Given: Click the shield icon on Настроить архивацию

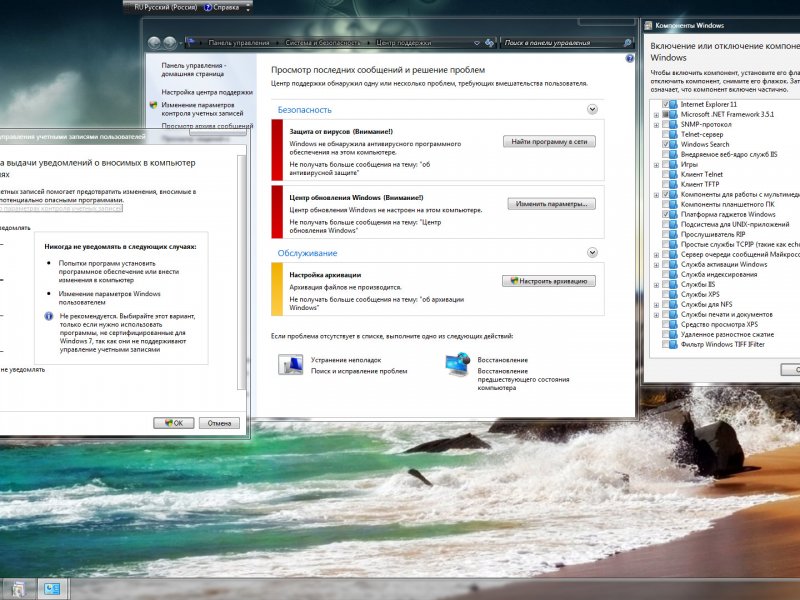Looking at the screenshot, I should tap(514, 281).
